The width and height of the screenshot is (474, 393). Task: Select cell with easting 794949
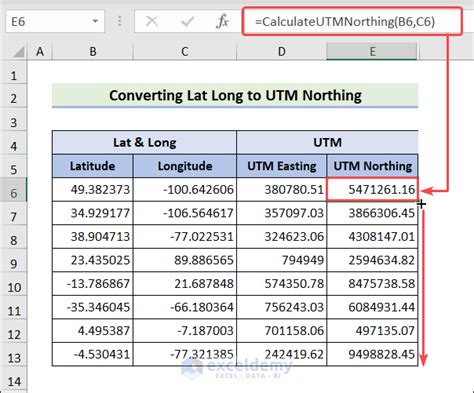pyautogui.click(x=282, y=260)
